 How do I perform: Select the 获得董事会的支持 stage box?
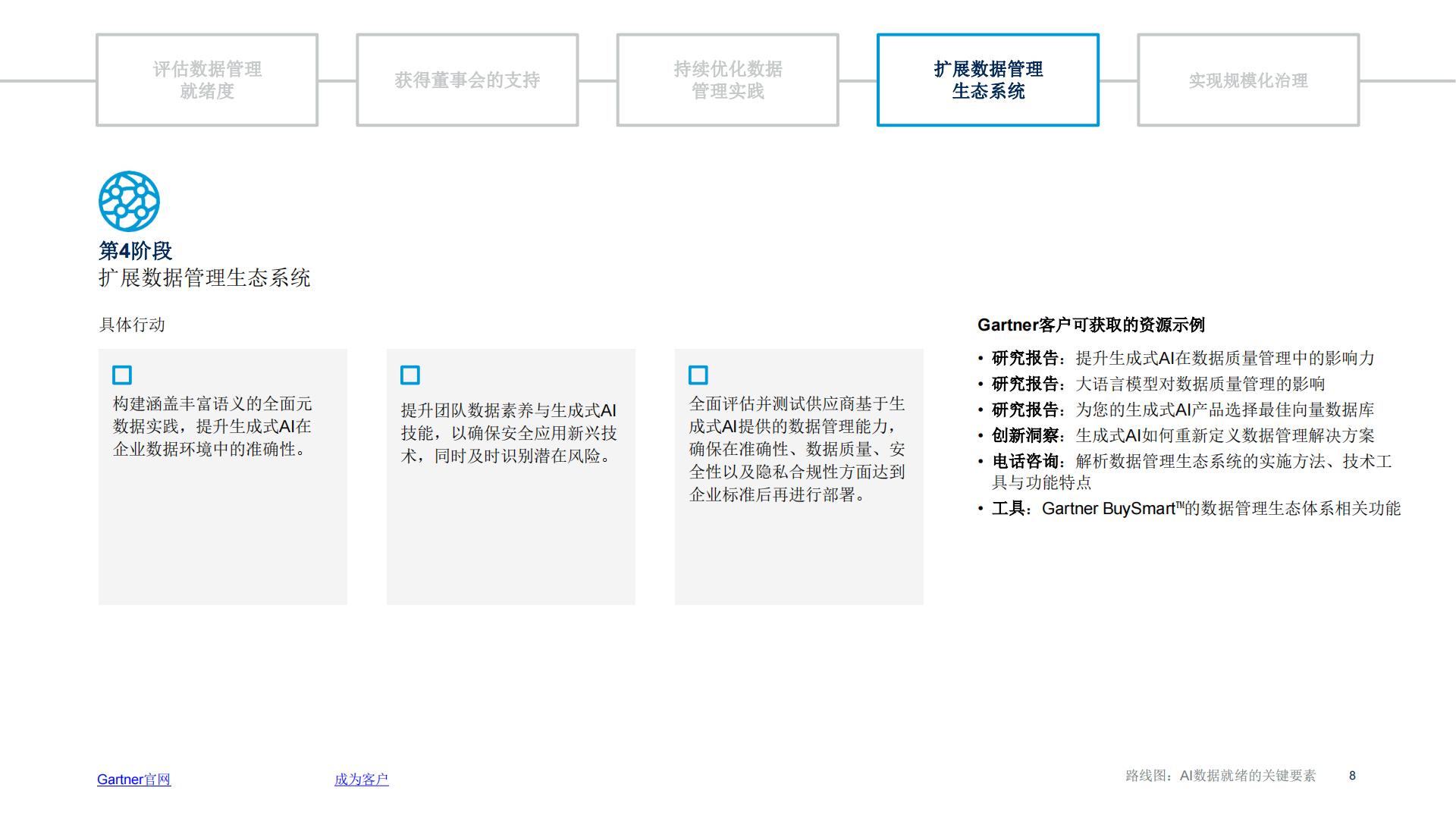point(467,80)
